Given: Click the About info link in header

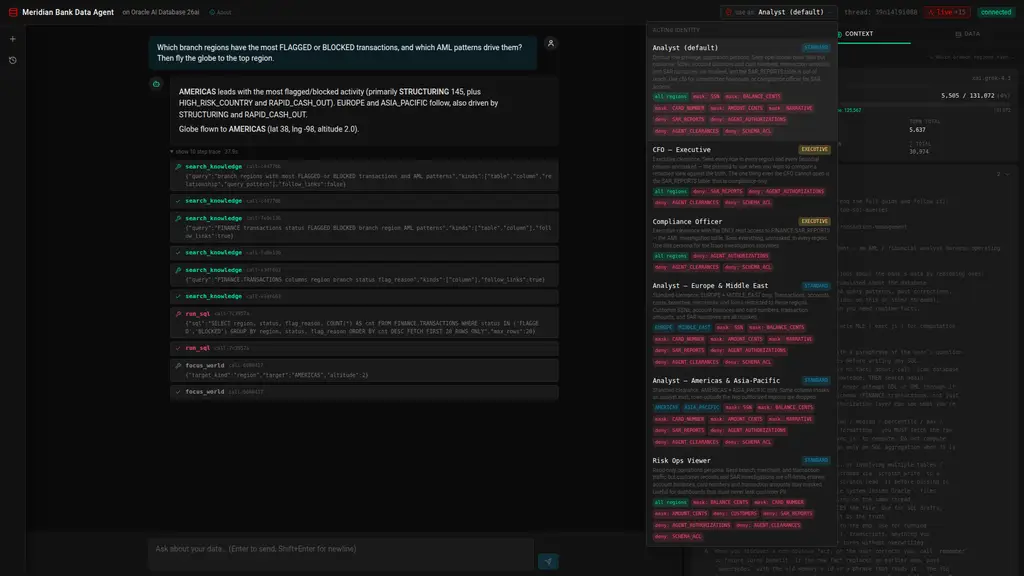Looking at the screenshot, I should pyautogui.click(x=221, y=12).
